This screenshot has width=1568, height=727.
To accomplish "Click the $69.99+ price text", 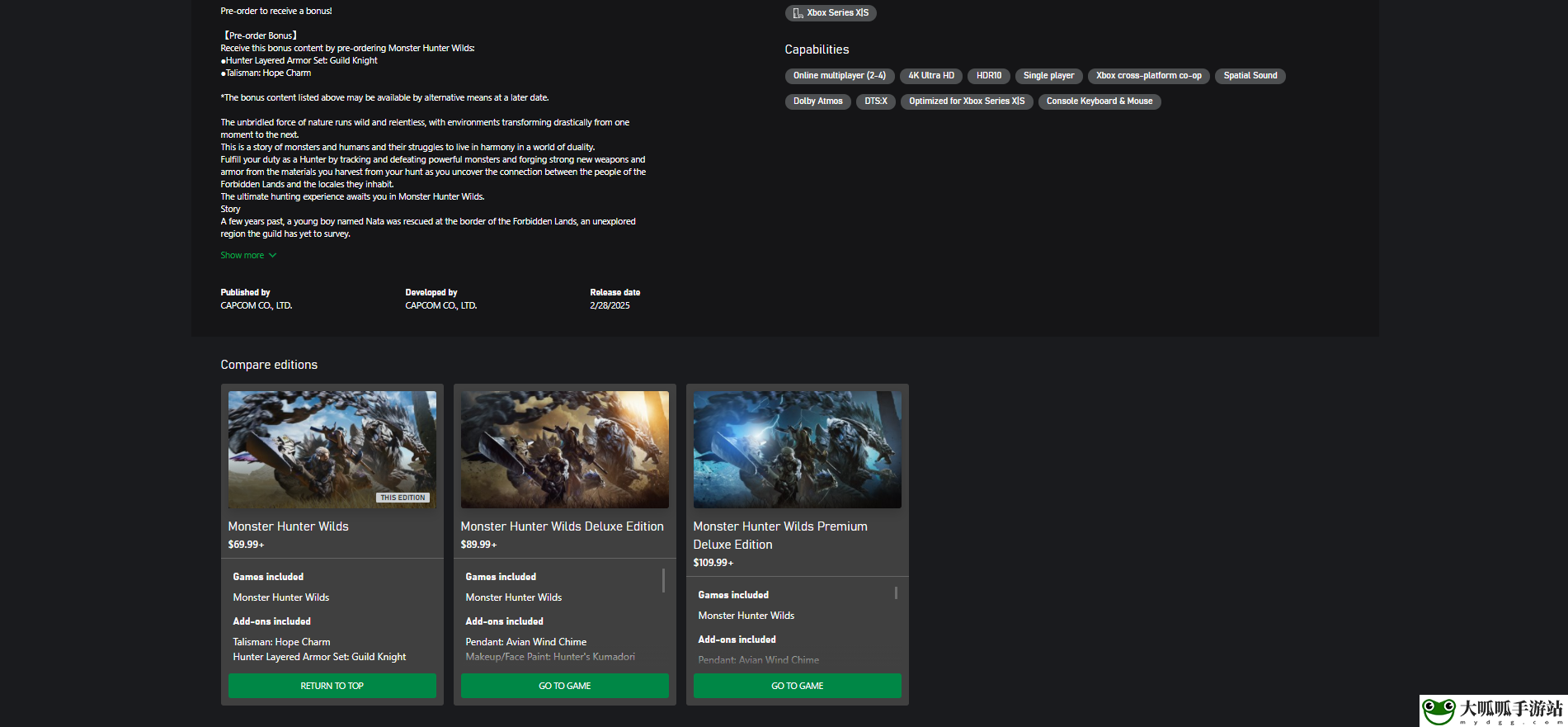I will click(x=246, y=545).
